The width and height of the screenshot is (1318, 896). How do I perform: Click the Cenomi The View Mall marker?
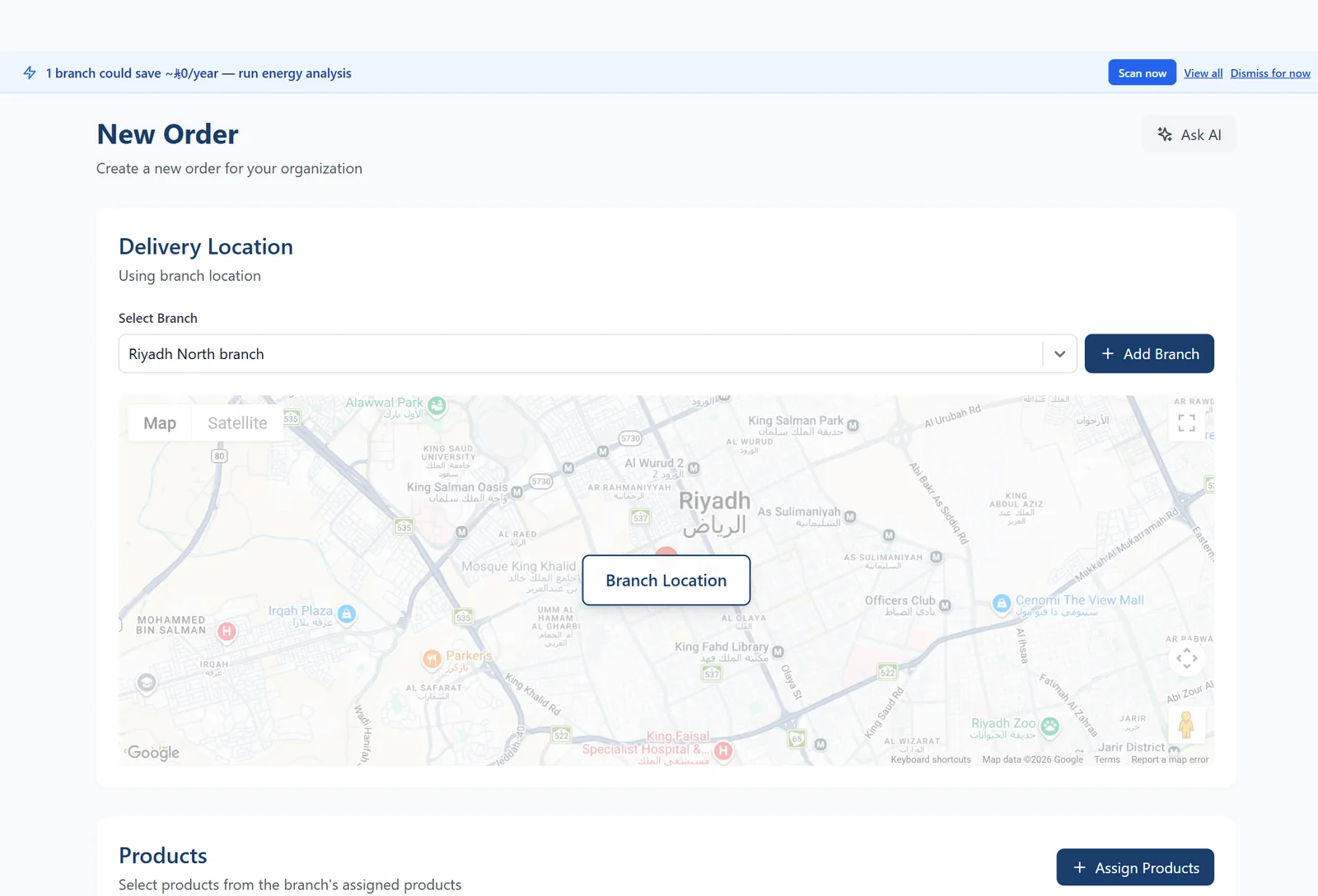coord(1002,604)
